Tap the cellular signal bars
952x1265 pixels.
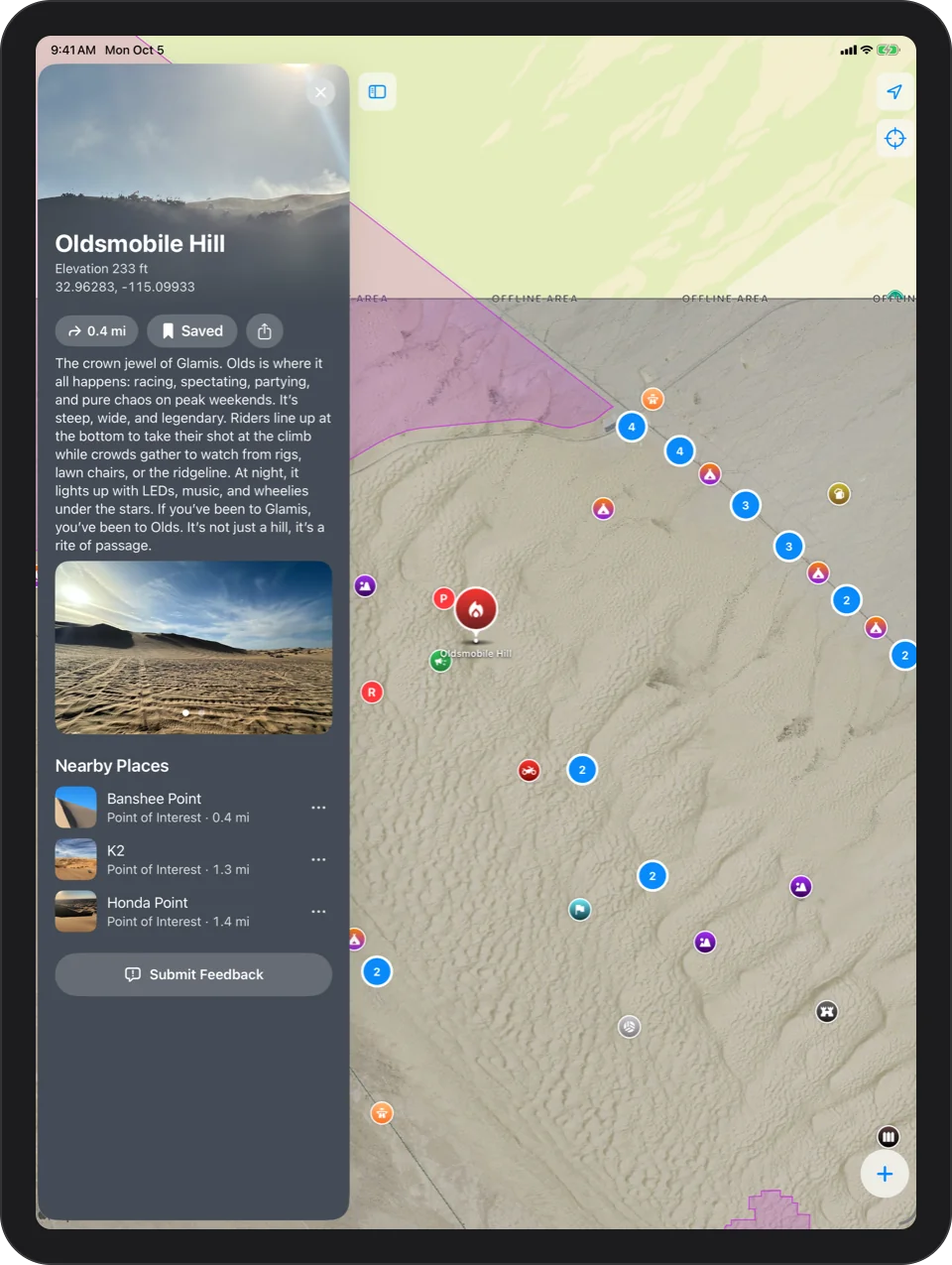coord(849,50)
